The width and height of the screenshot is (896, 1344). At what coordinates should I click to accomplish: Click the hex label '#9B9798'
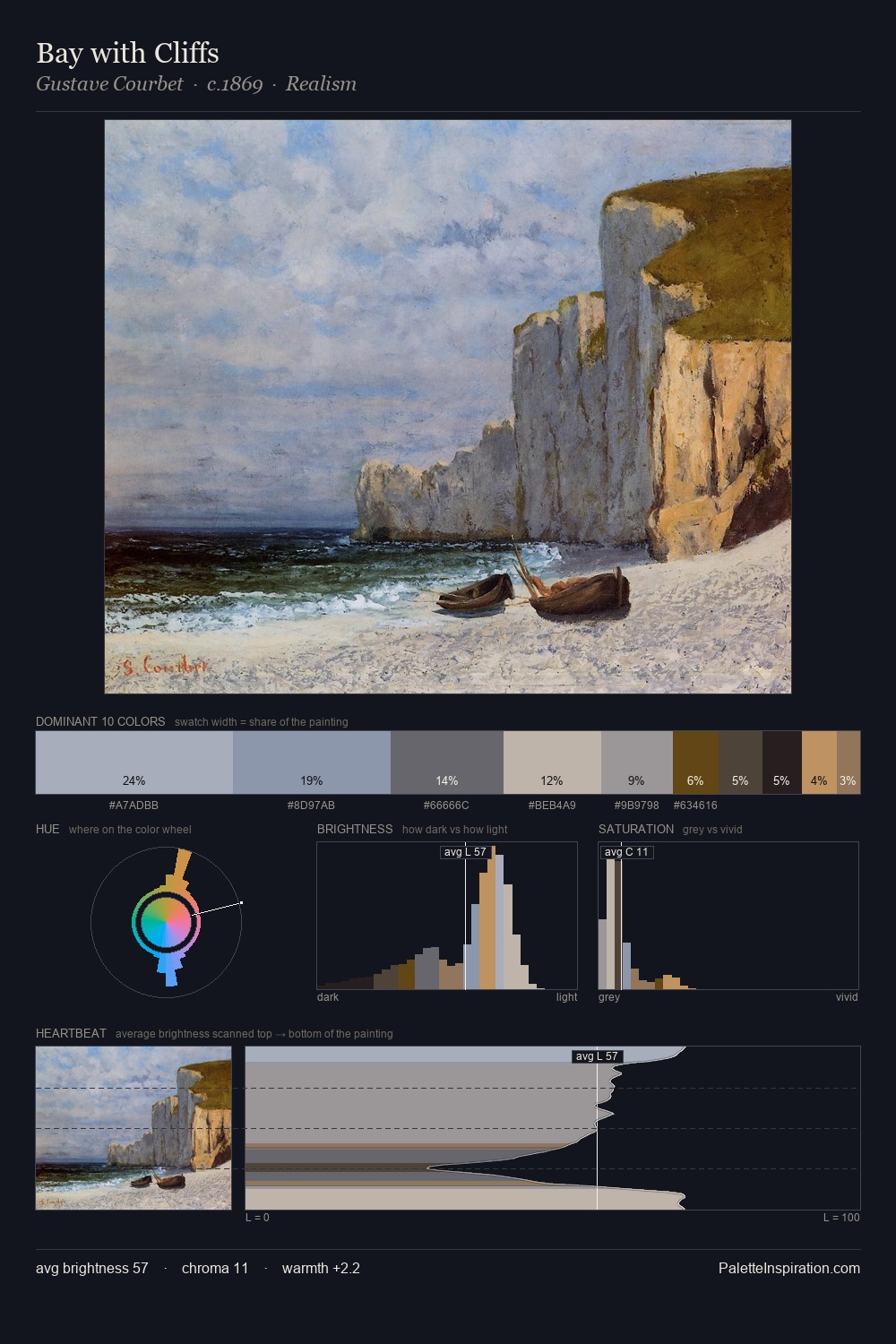(636, 806)
